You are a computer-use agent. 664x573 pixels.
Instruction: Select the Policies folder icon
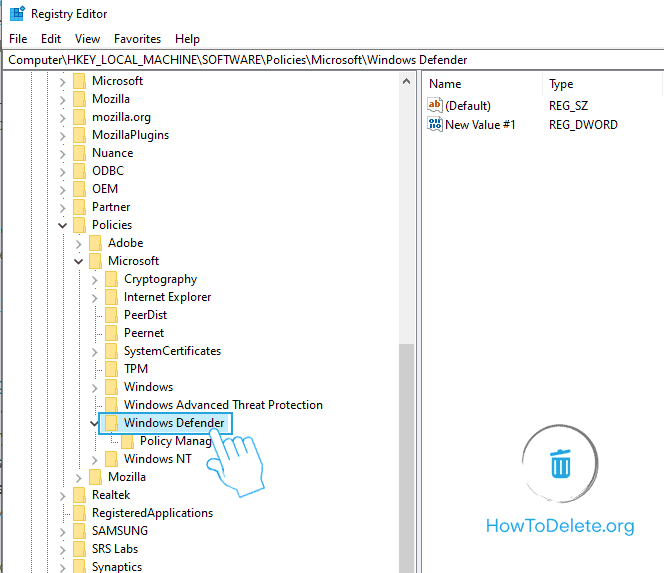(x=80, y=225)
